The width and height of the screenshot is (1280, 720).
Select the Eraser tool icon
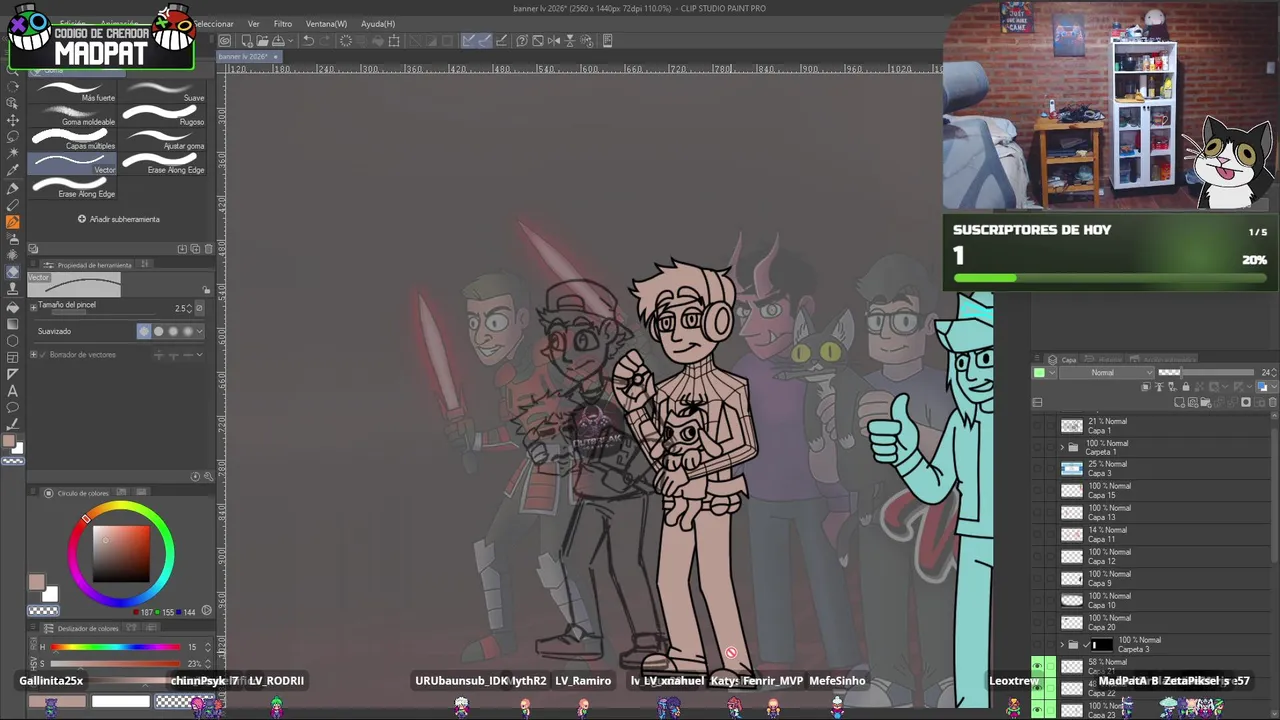pos(13,272)
